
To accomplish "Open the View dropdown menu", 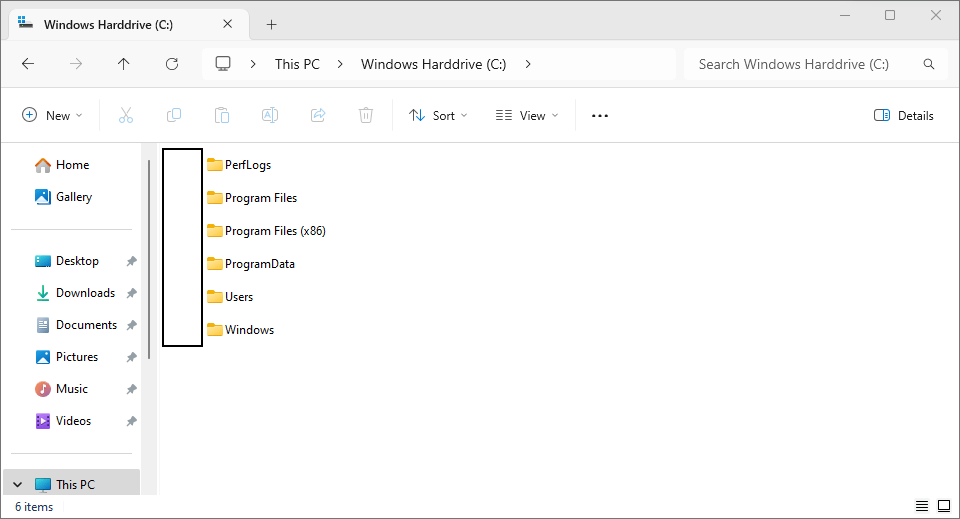I will tap(527, 115).
